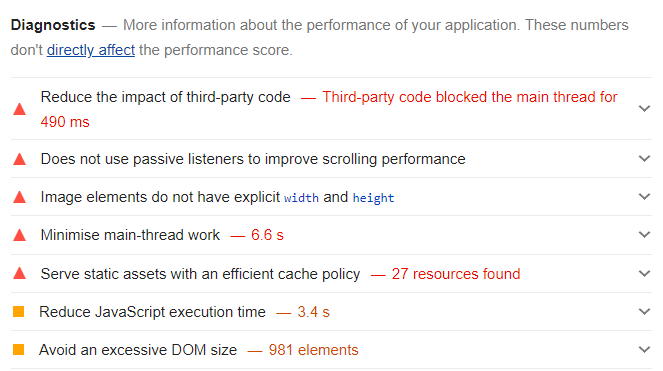Click red triangle beside image elements audit
This screenshot has height=371, width=663.
tap(19, 197)
